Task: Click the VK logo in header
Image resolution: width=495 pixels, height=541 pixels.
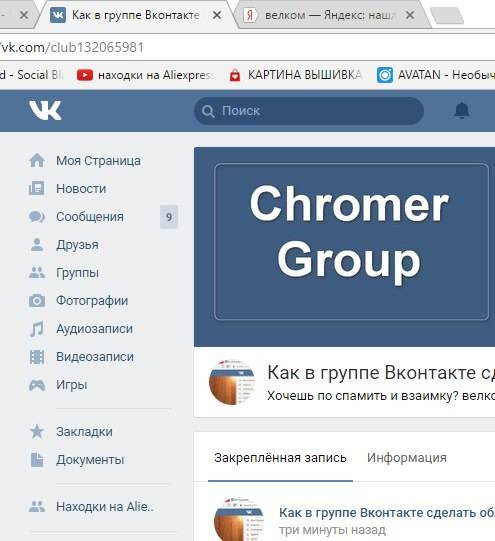Action: [x=45, y=110]
